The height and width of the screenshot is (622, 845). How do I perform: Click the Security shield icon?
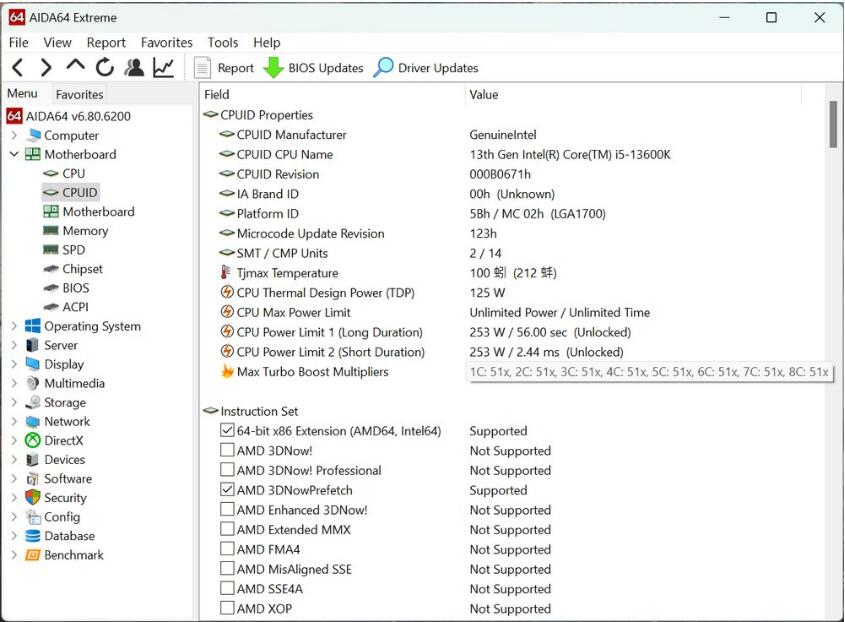tap(33, 497)
